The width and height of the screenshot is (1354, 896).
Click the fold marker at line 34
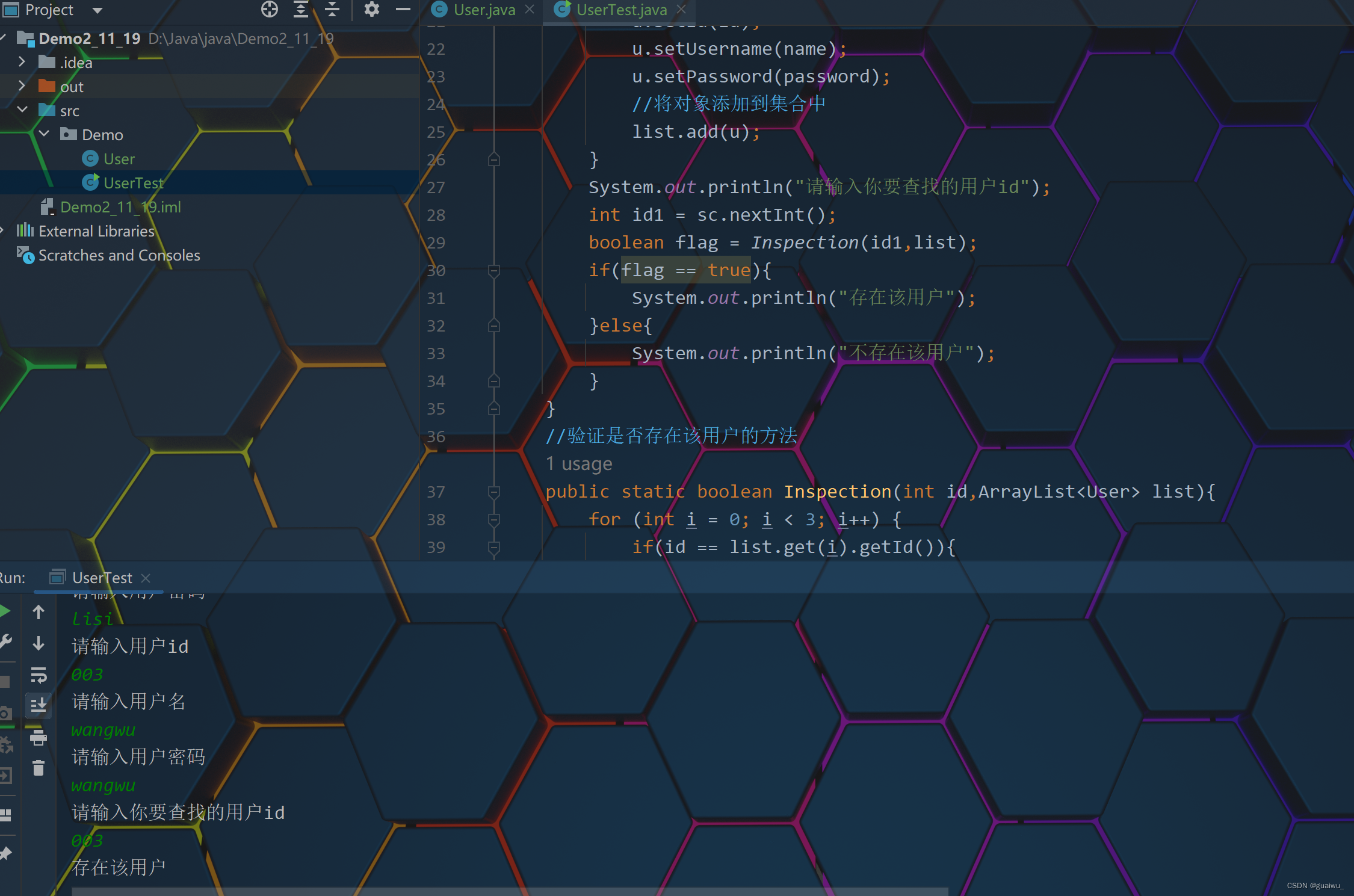click(x=494, y=382)
